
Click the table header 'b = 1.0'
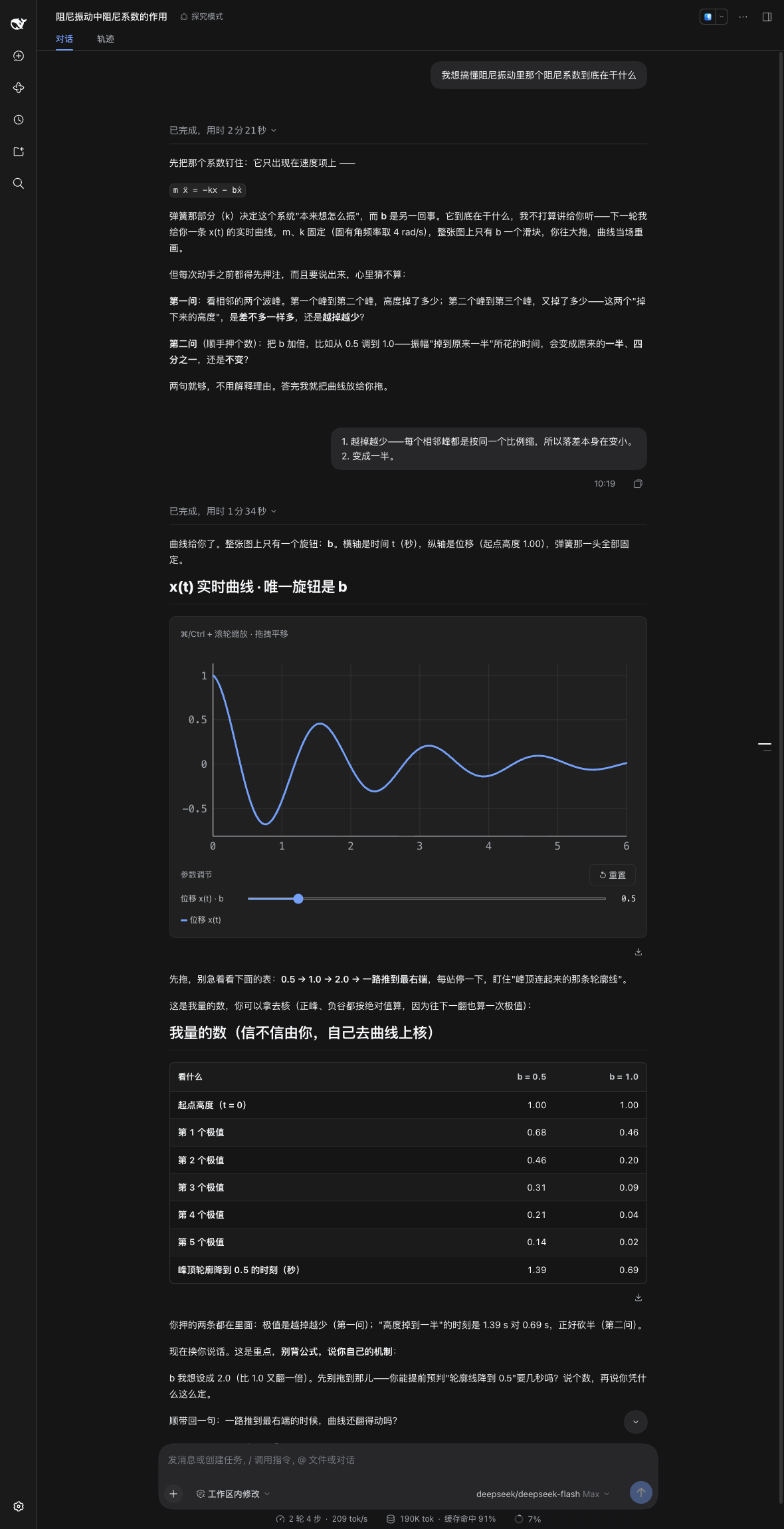point(624,1077)
